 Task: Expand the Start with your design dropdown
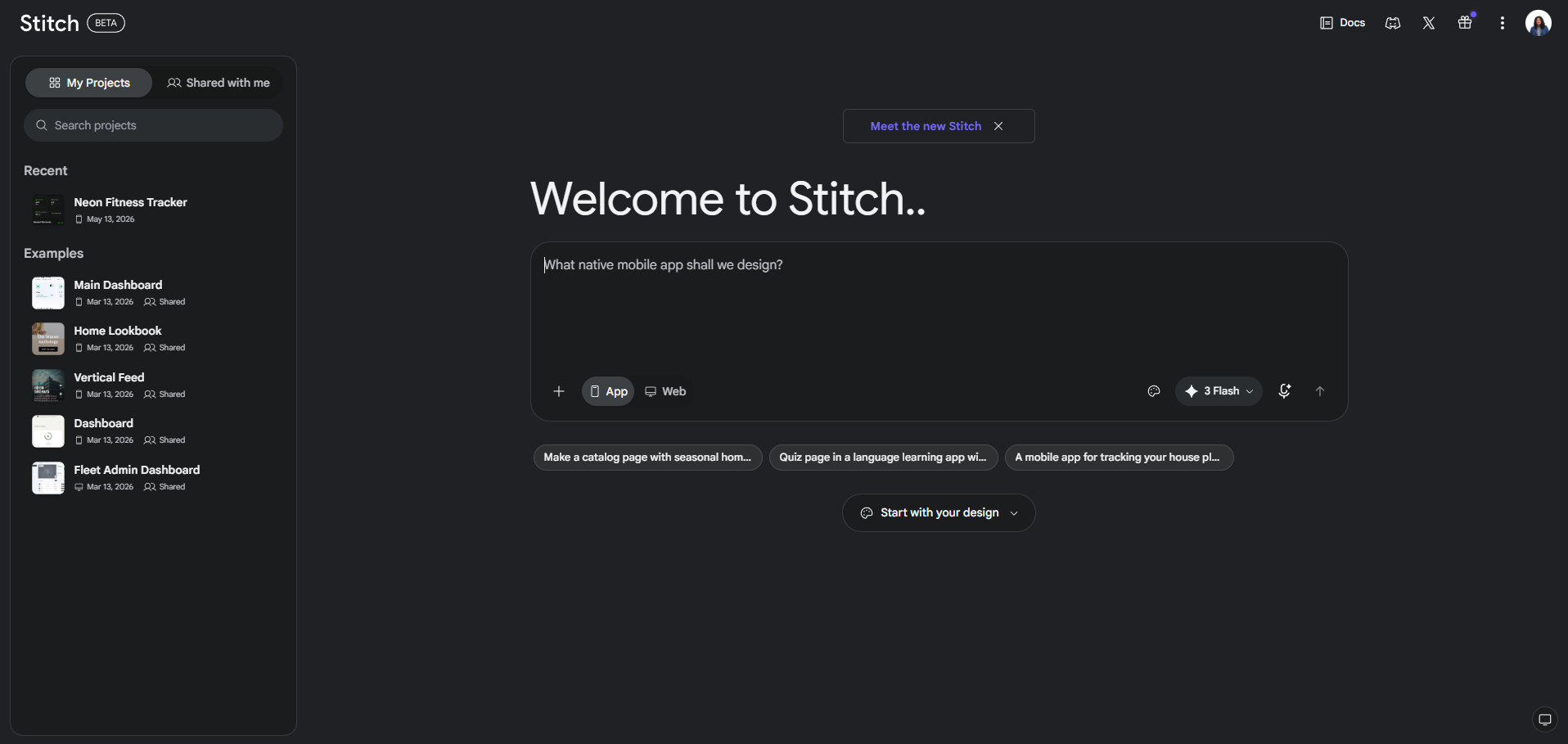(939, 513)
